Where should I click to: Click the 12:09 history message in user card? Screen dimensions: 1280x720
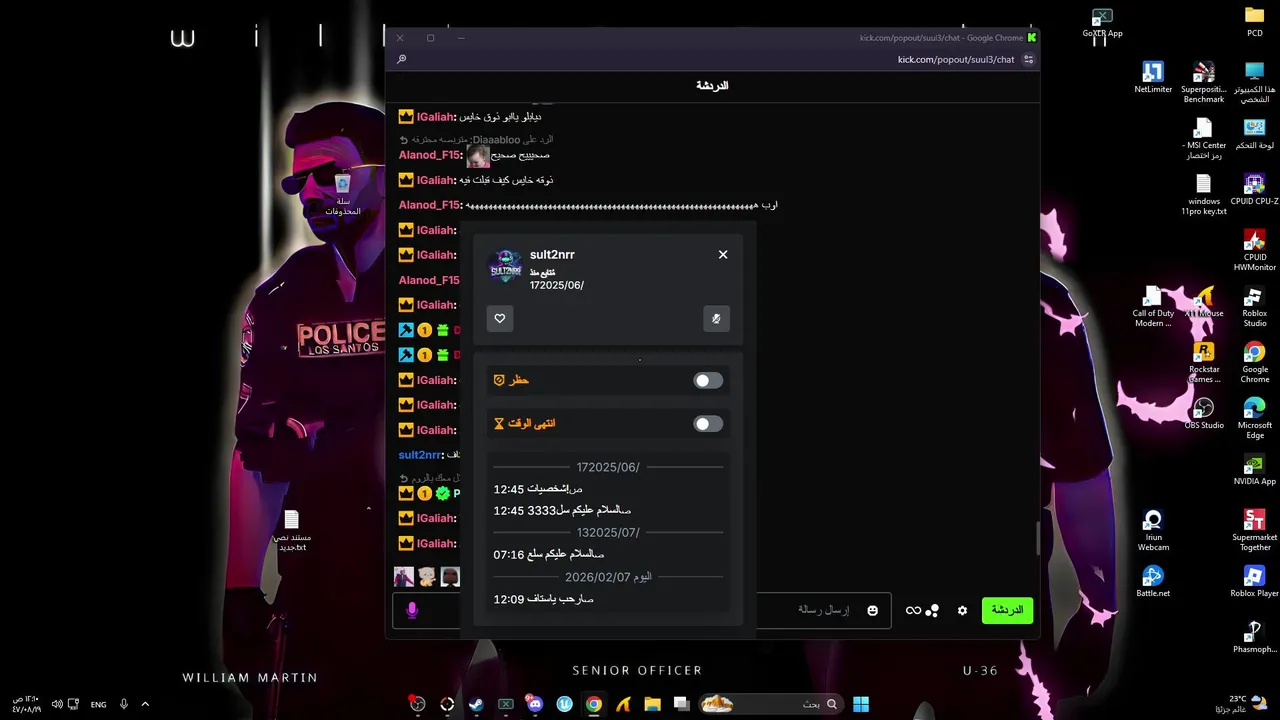pyautogui.click(x=543, y=599)
